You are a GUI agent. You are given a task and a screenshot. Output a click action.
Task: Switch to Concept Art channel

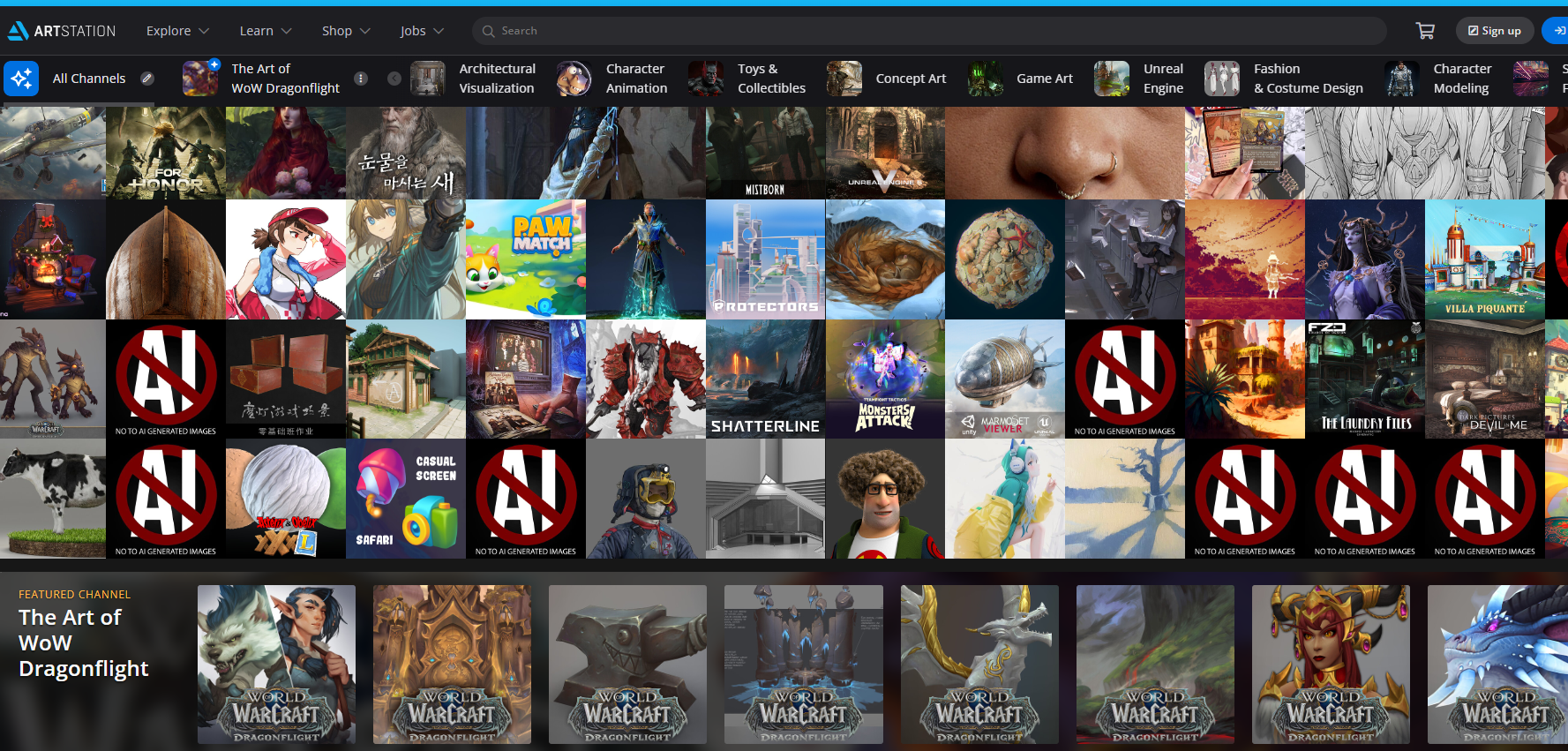(911, 79)
